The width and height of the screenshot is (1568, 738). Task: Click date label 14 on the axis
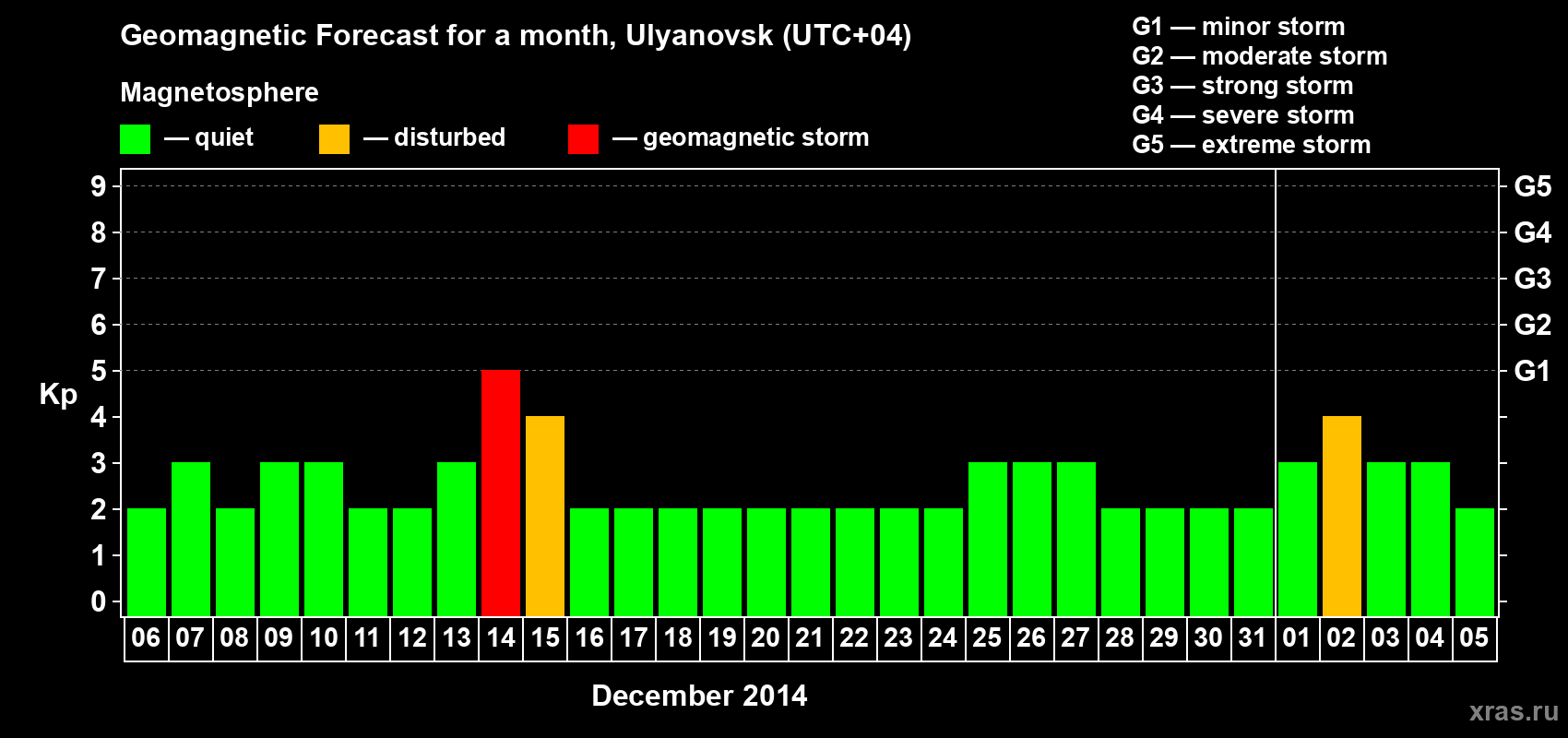[x=500, y=637]
